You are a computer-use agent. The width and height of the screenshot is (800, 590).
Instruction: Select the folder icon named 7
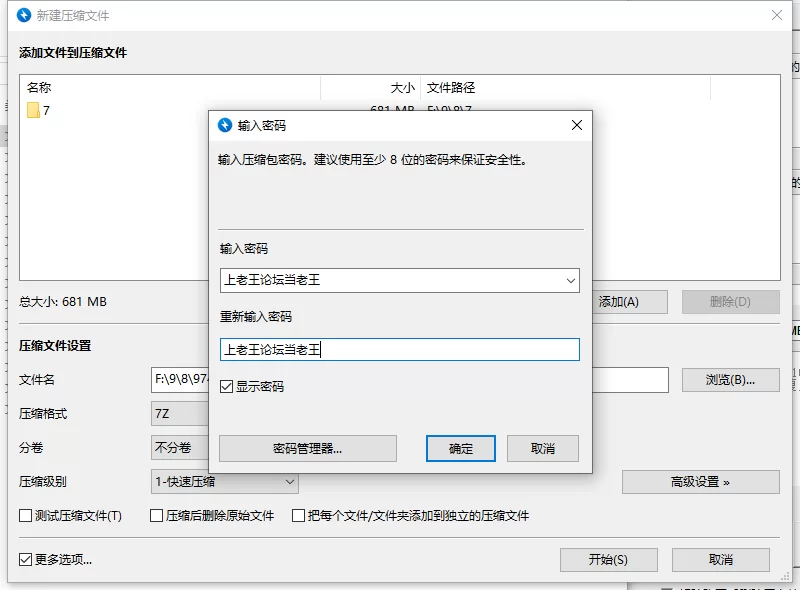pyautogui.click(x=33, y=110)
